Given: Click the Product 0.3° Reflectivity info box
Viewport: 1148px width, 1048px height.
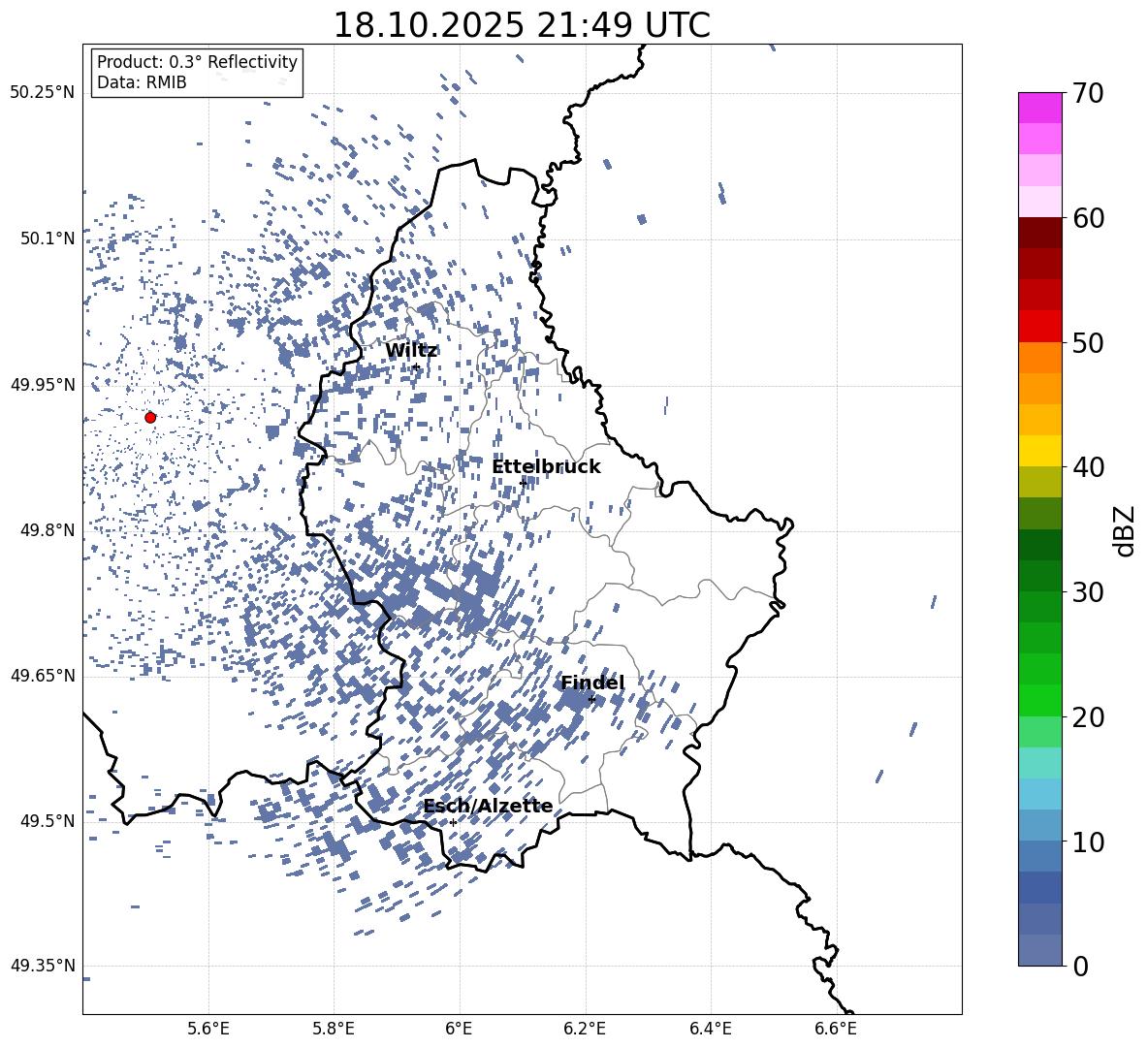Looking at the screenshot, I should pyautogui.click(x=197, y=73).
